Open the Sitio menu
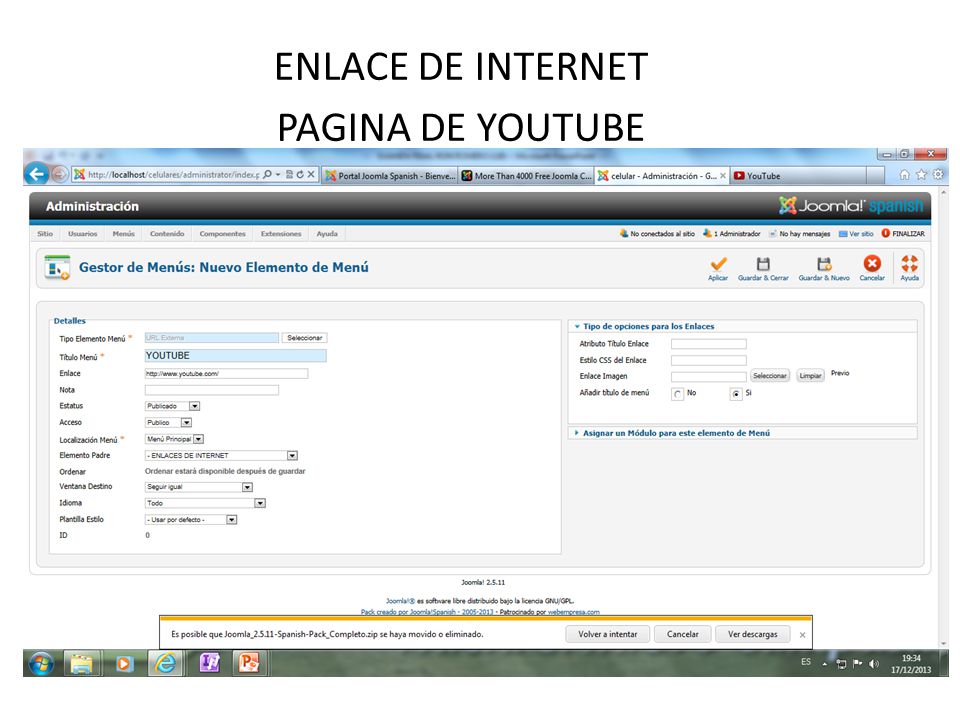The height and width of the screenshot is (720, 960). 45,234
